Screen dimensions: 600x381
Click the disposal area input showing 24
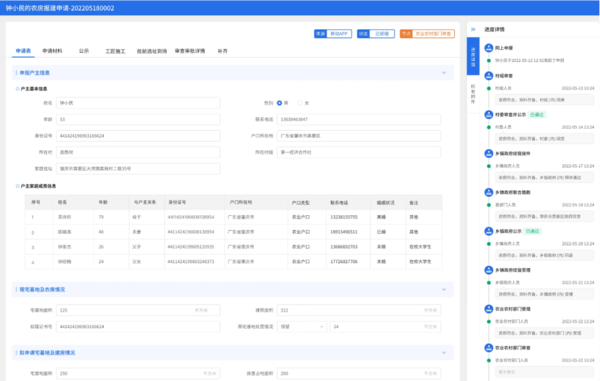point(385,327)
